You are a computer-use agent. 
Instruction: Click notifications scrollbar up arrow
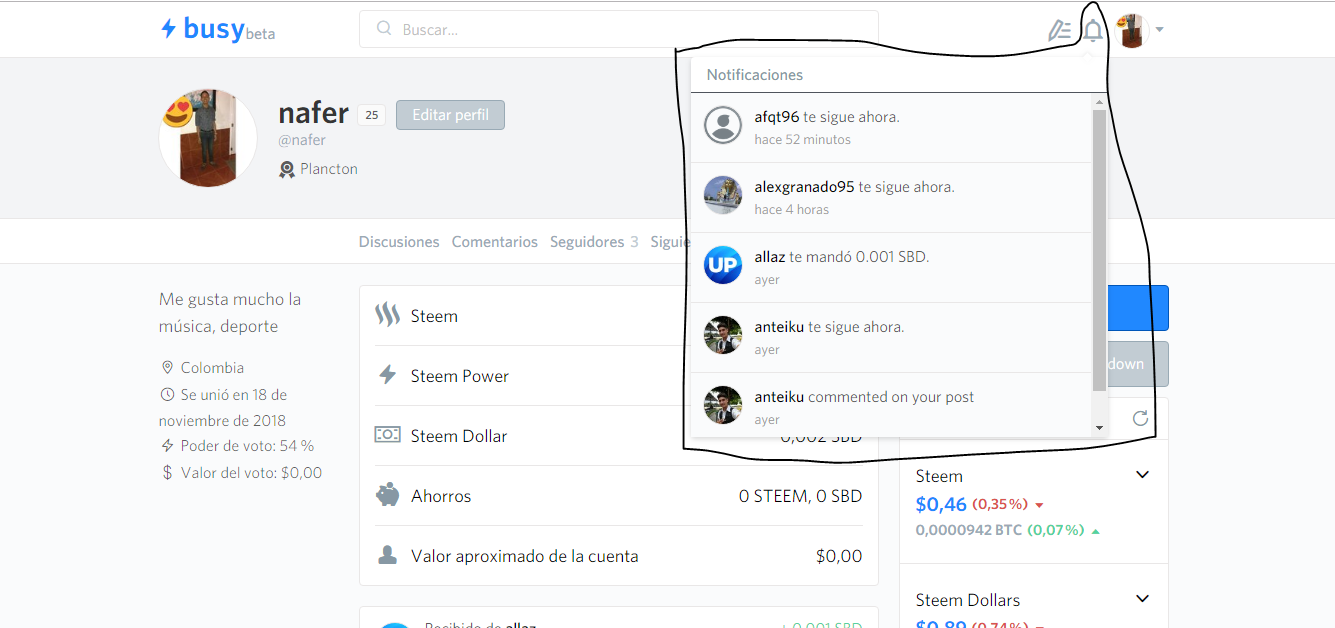(x=1099, y=102)
